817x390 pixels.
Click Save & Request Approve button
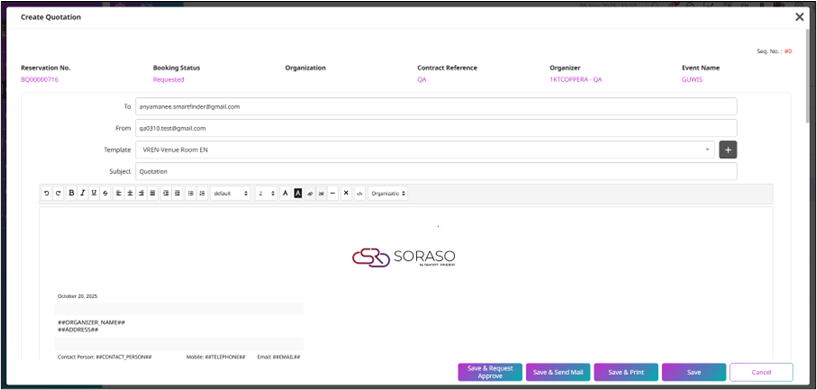(x=490, y=372)
